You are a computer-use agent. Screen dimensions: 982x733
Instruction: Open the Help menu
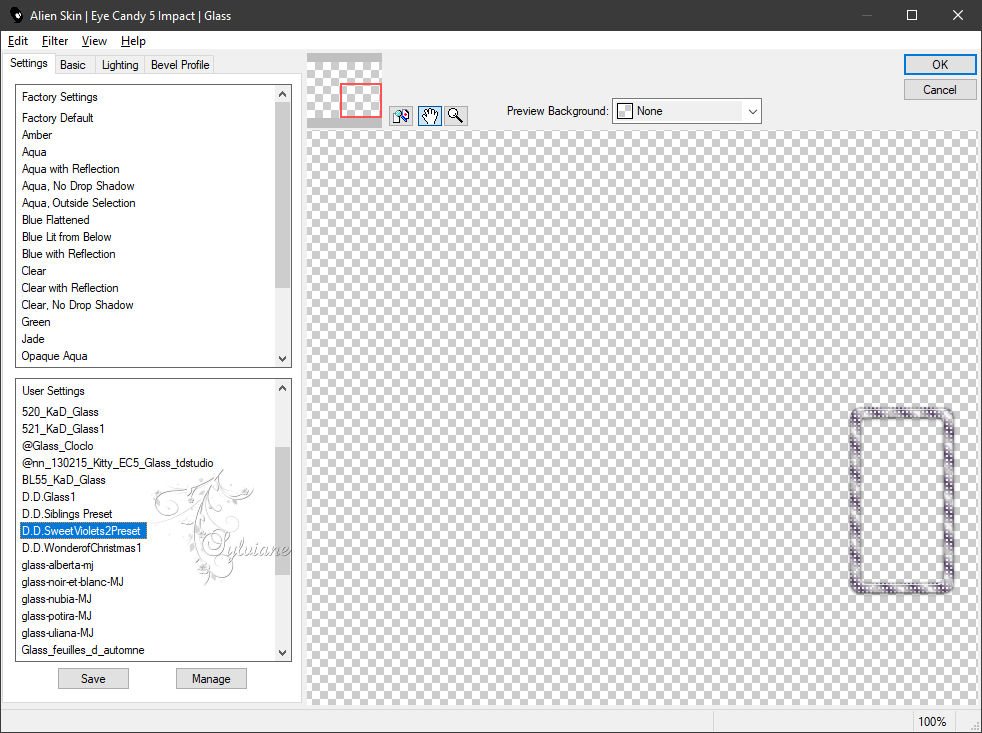coord(133,41)
